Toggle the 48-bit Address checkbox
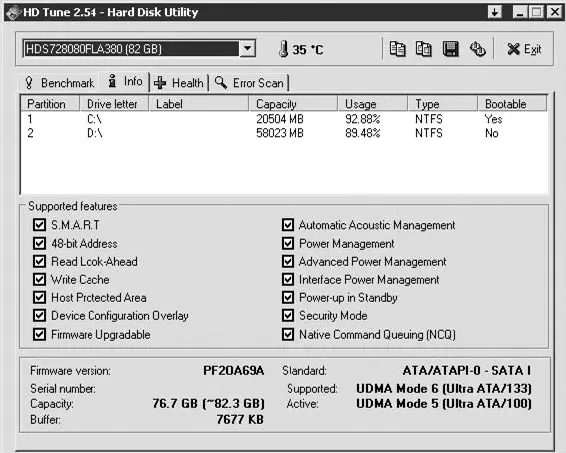This screenshot has height=453, width=566. 39,243
